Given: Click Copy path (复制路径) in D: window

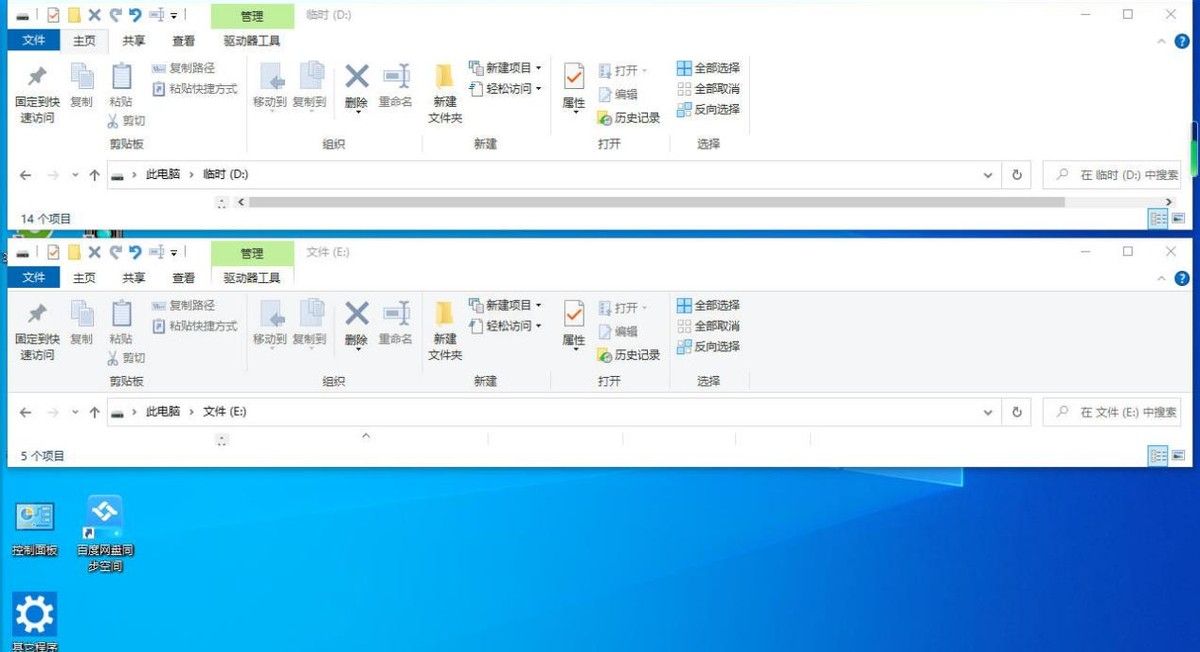Looking at the screenshot, I should click(x=184, y=68).
